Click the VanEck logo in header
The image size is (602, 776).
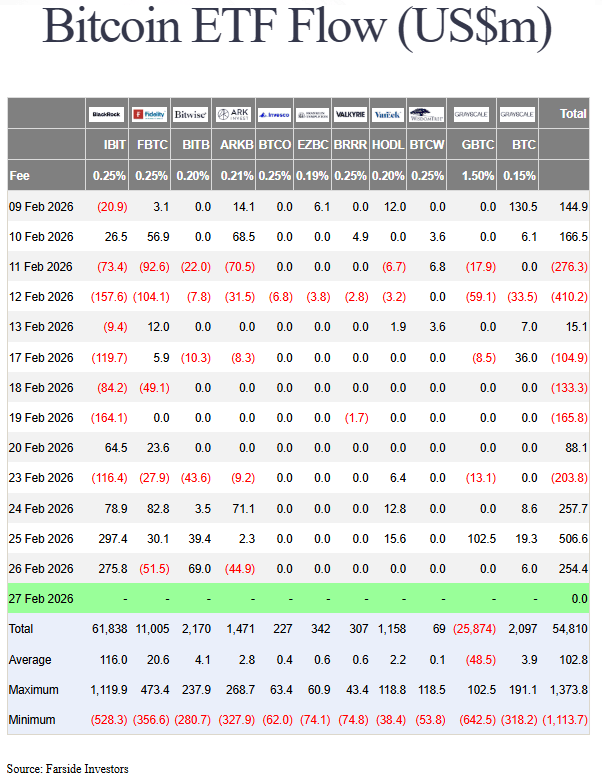388,114
